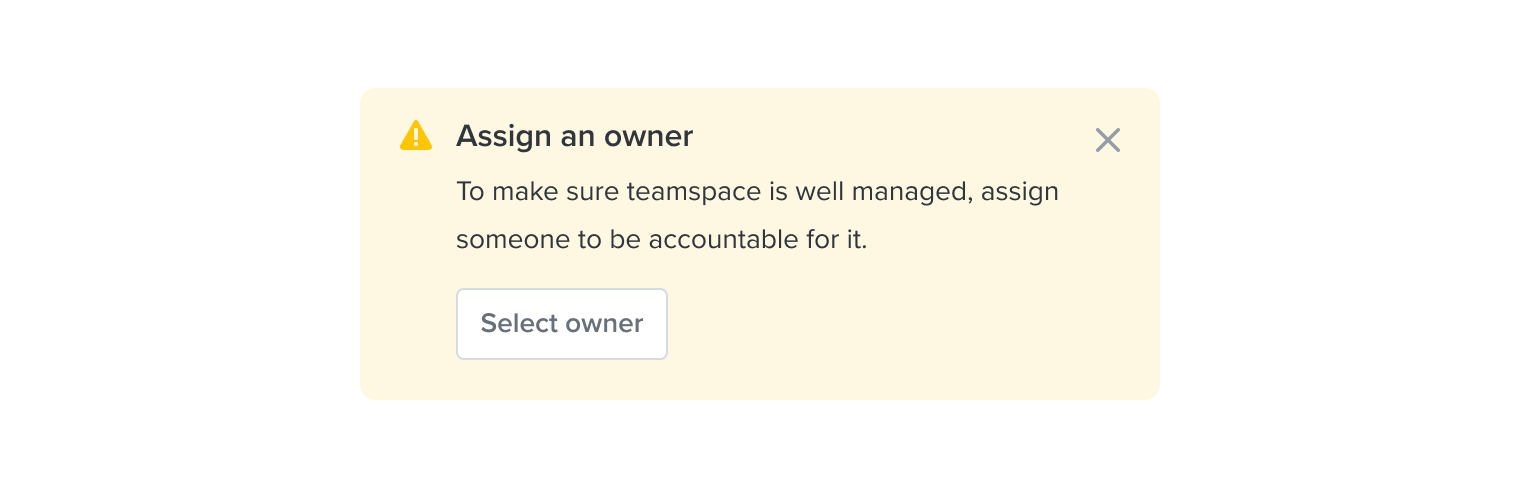The width and height of the screenshot is (1520, 480).
Task: Click the word 'owner' in the heading
Action: point(647,136)
